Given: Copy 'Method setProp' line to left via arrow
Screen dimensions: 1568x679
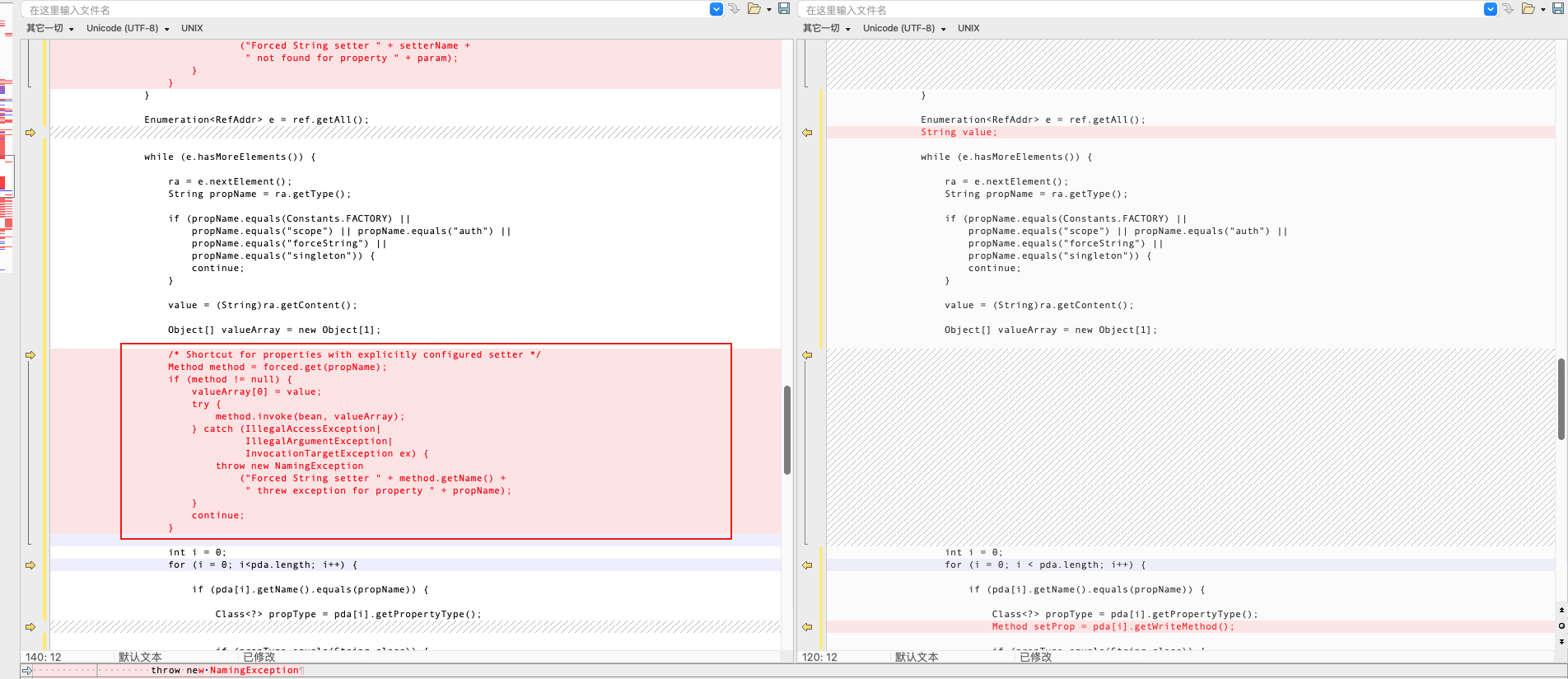Looking at the screenshot, I should click(807, 627).
